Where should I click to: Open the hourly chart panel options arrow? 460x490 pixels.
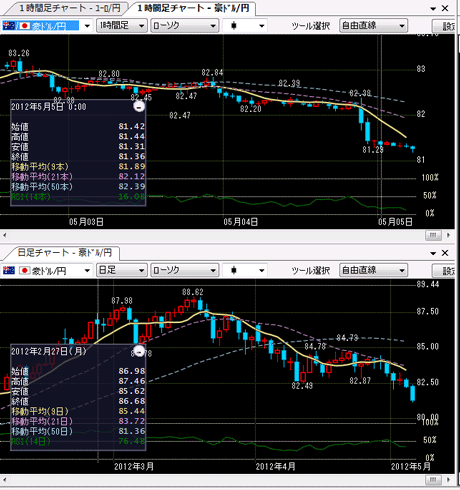click(x=433, y=9)
